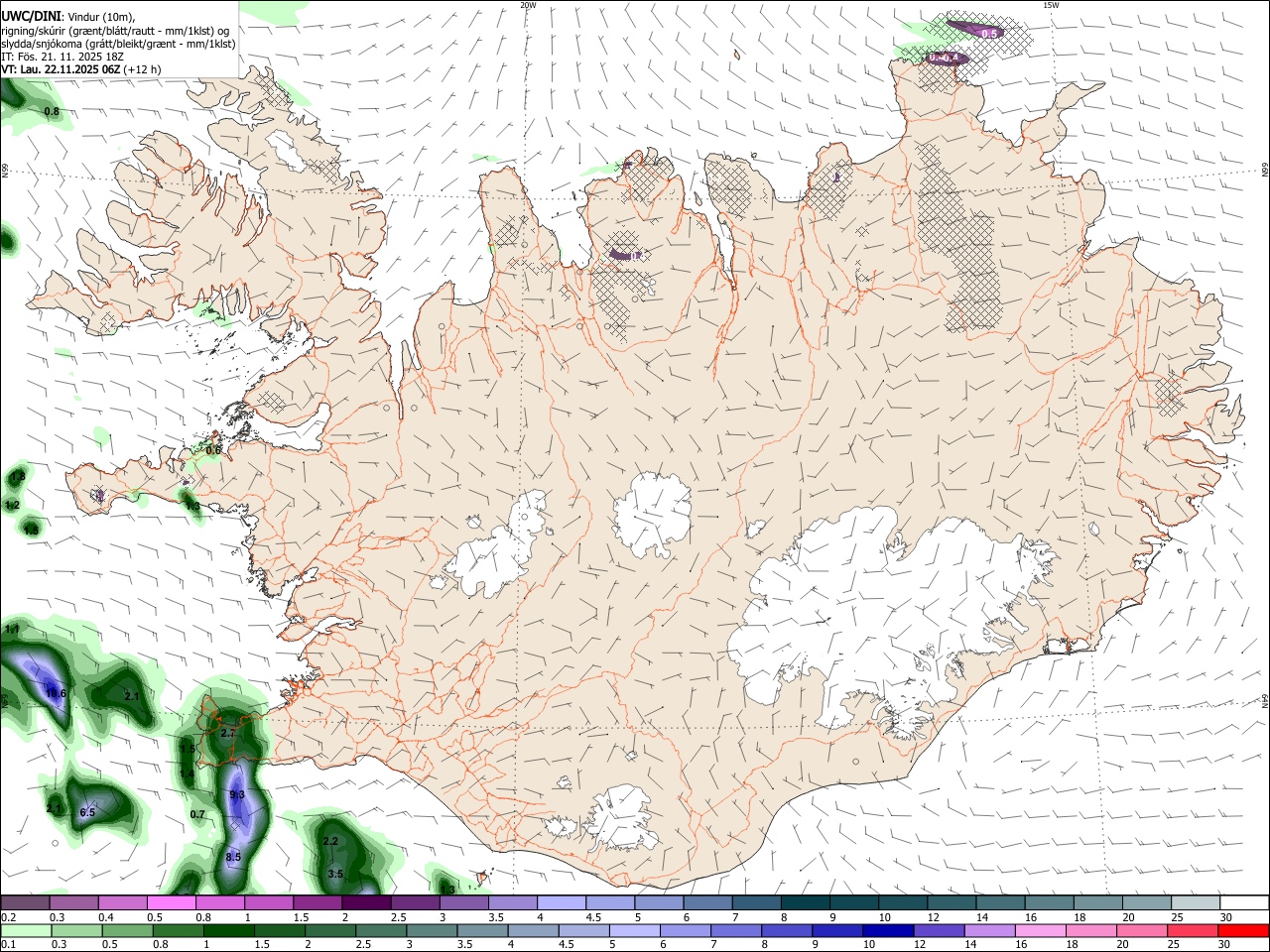The width and height of the screenshot is (1270, 952).
Task: Click the 8.5 precipitation value
Action: pos(234,858)
